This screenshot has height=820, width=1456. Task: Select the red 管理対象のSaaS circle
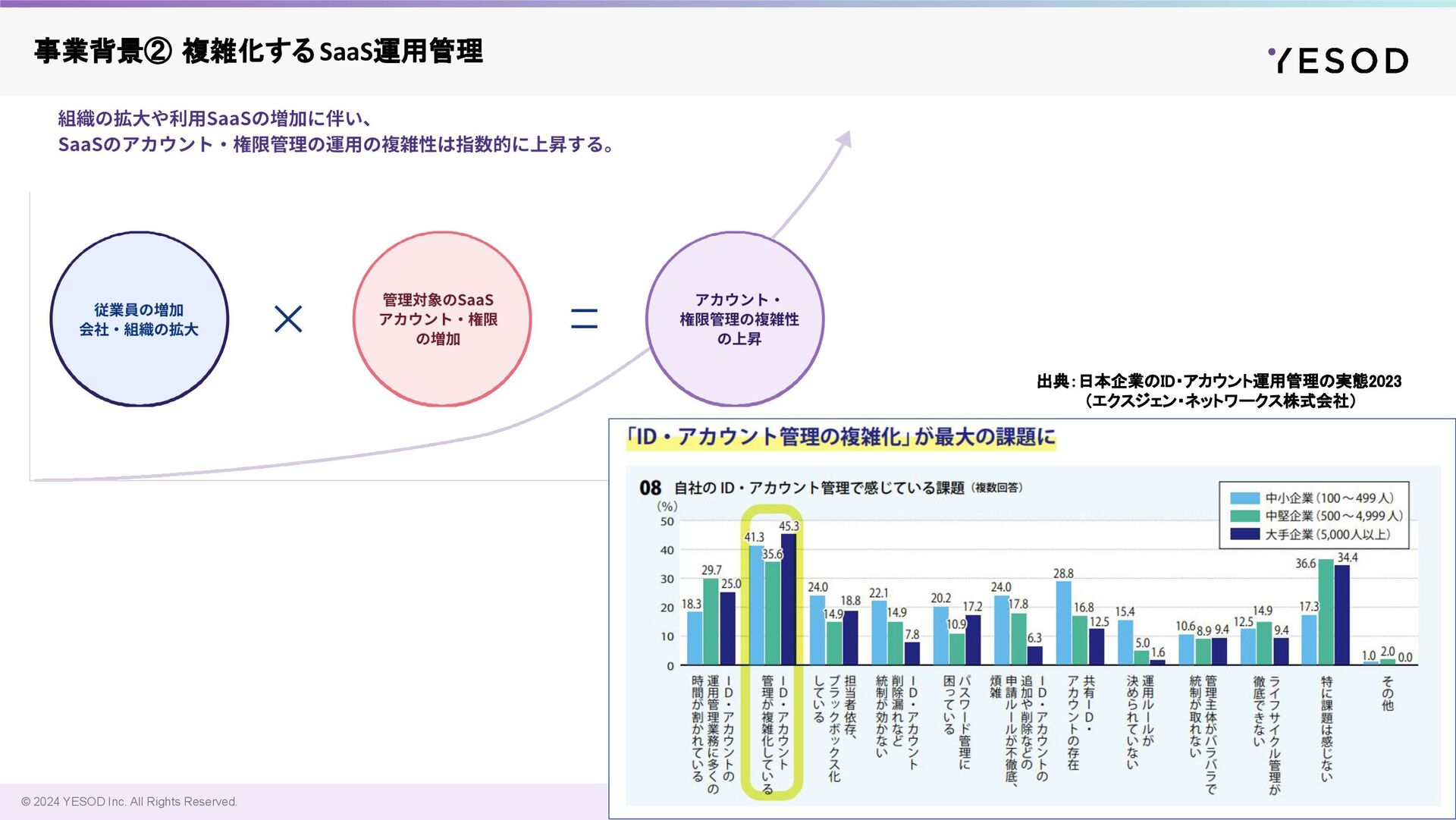(x=441, y=319)
